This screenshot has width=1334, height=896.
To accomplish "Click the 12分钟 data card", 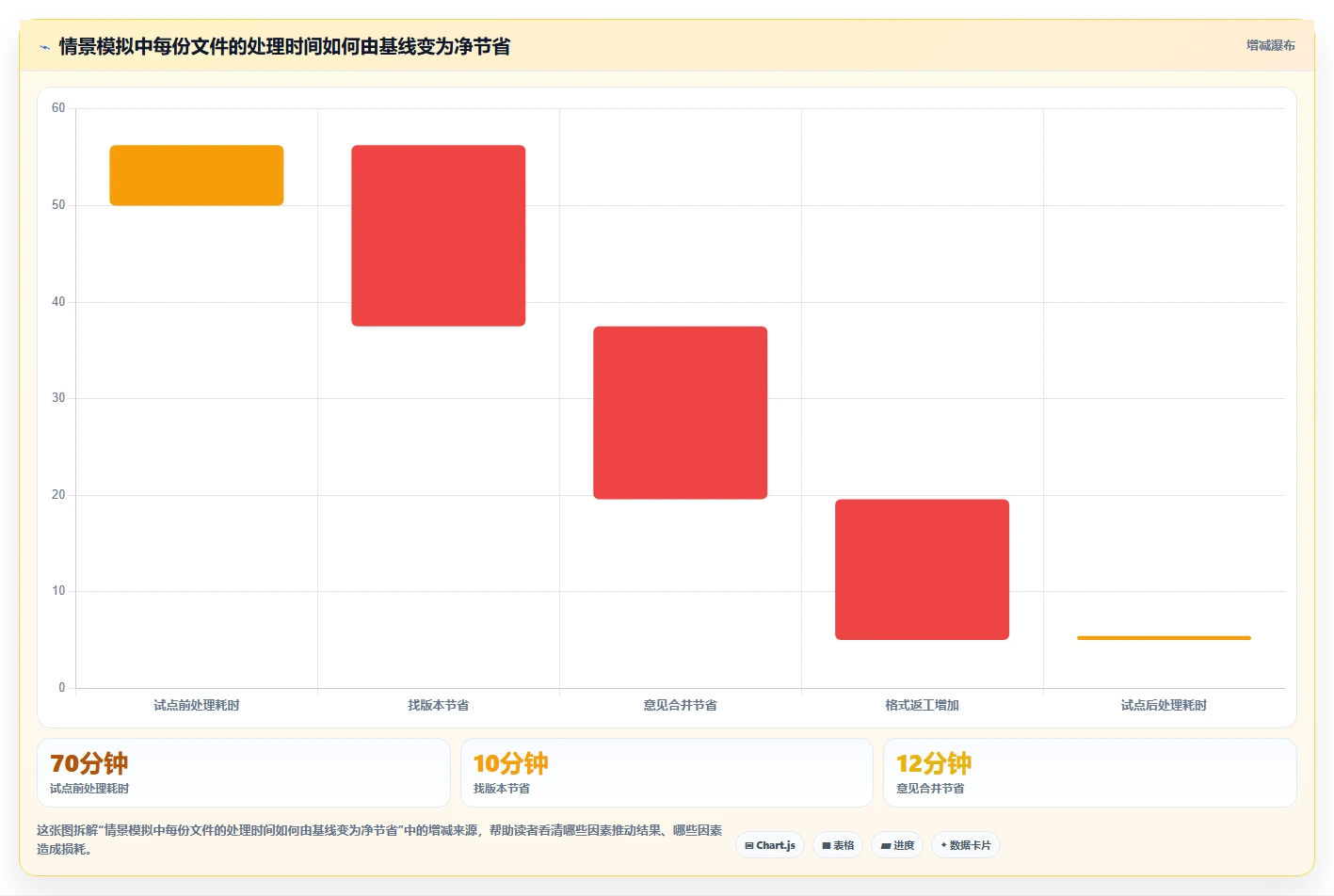I will pos(1090,773).
